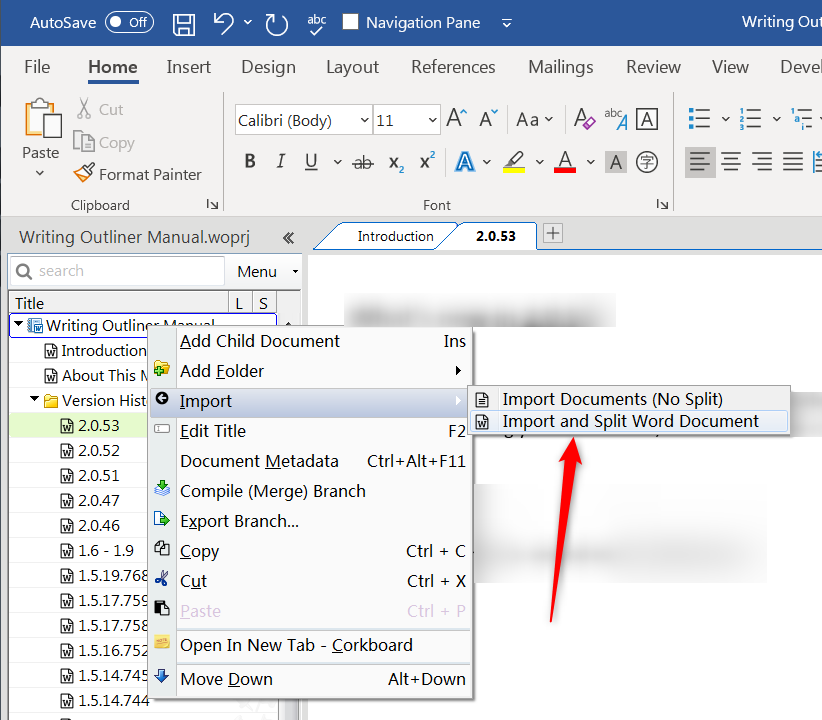Center the text
The width and height of the screenshot is (822, 720).
point(731,162)
